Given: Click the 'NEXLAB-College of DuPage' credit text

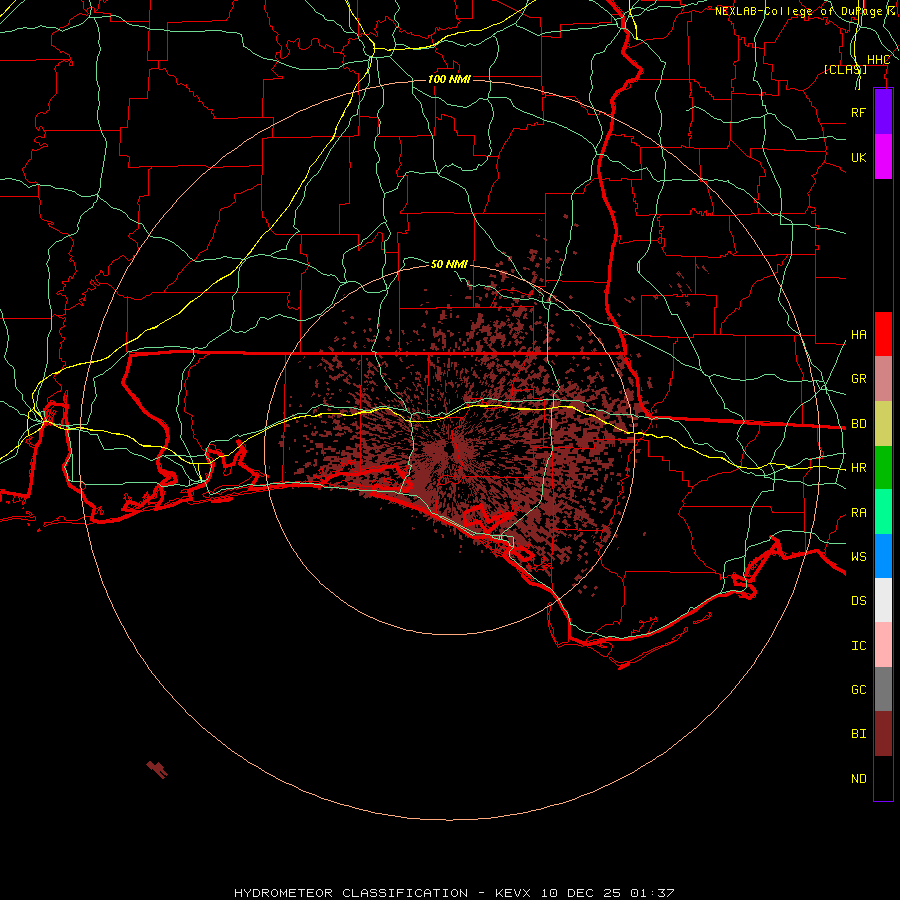Looking at the screenshot, I should coord(798,11).
